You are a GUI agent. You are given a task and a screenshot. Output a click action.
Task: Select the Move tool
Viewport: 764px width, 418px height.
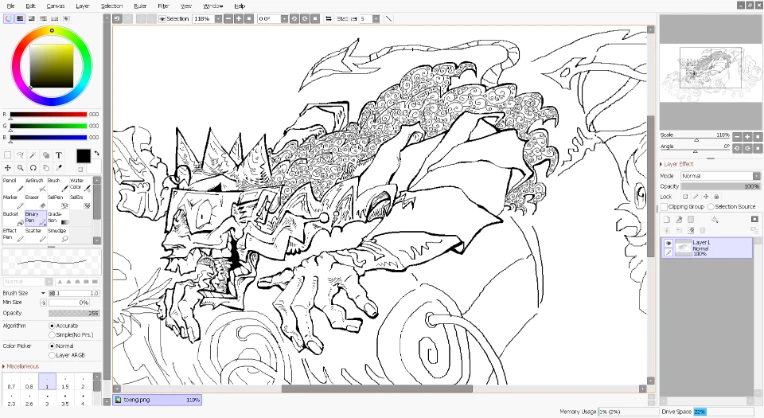point(8,168)
